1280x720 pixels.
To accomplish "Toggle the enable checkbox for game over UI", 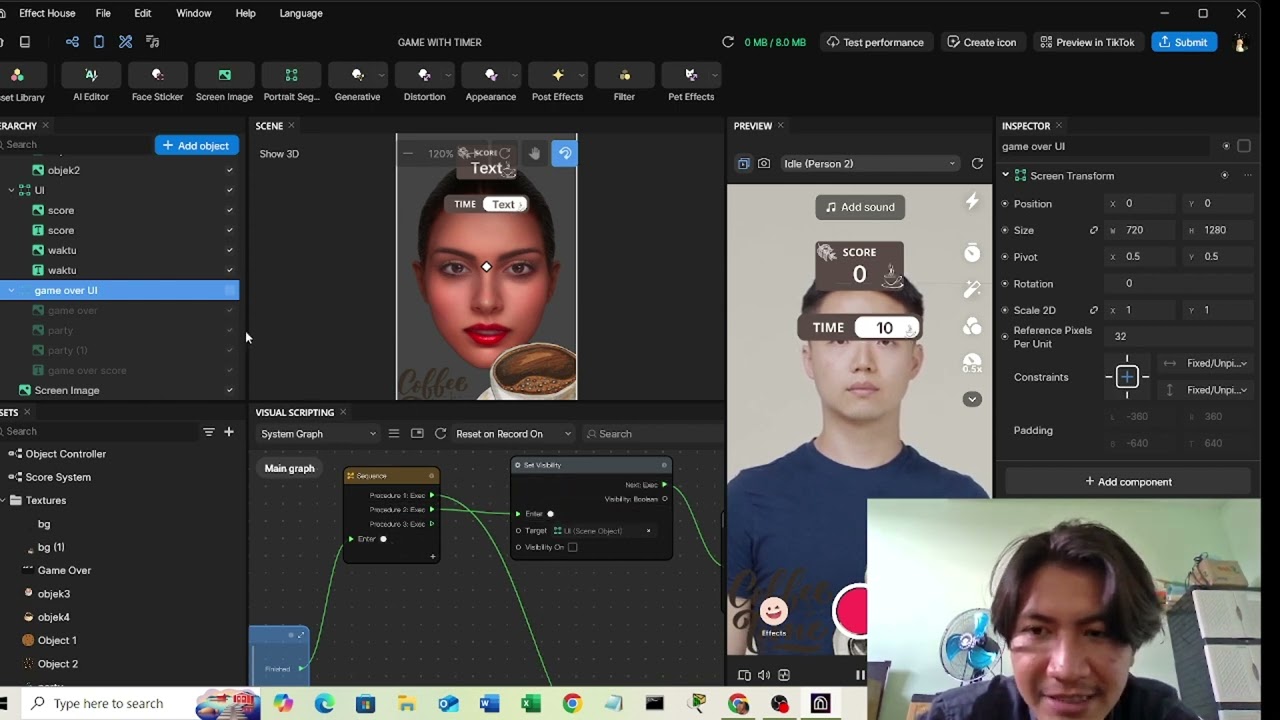I will click(1244, 146).
